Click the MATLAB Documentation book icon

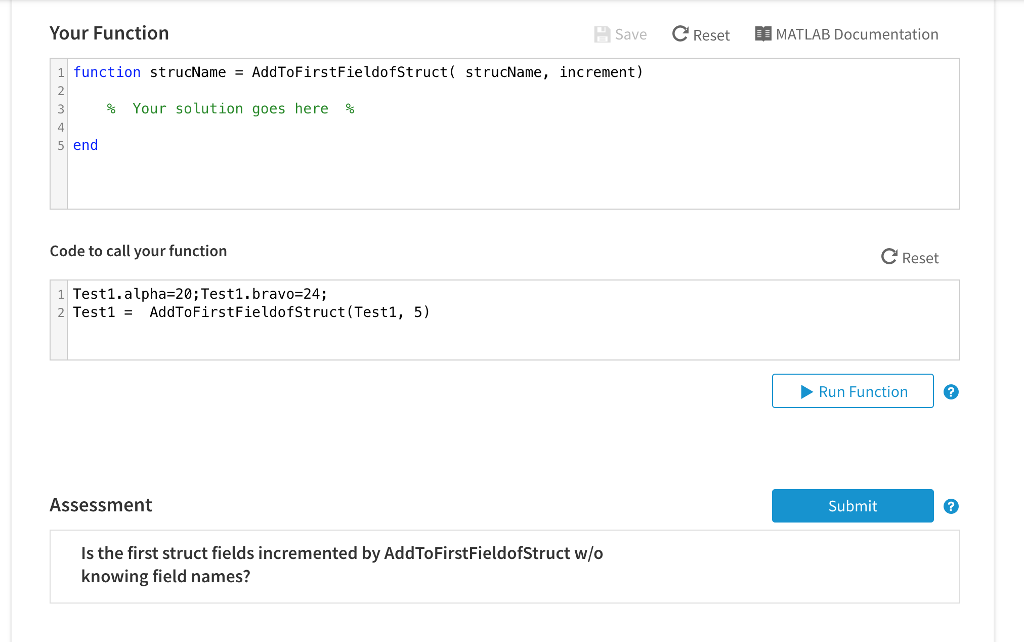point(763,34)
